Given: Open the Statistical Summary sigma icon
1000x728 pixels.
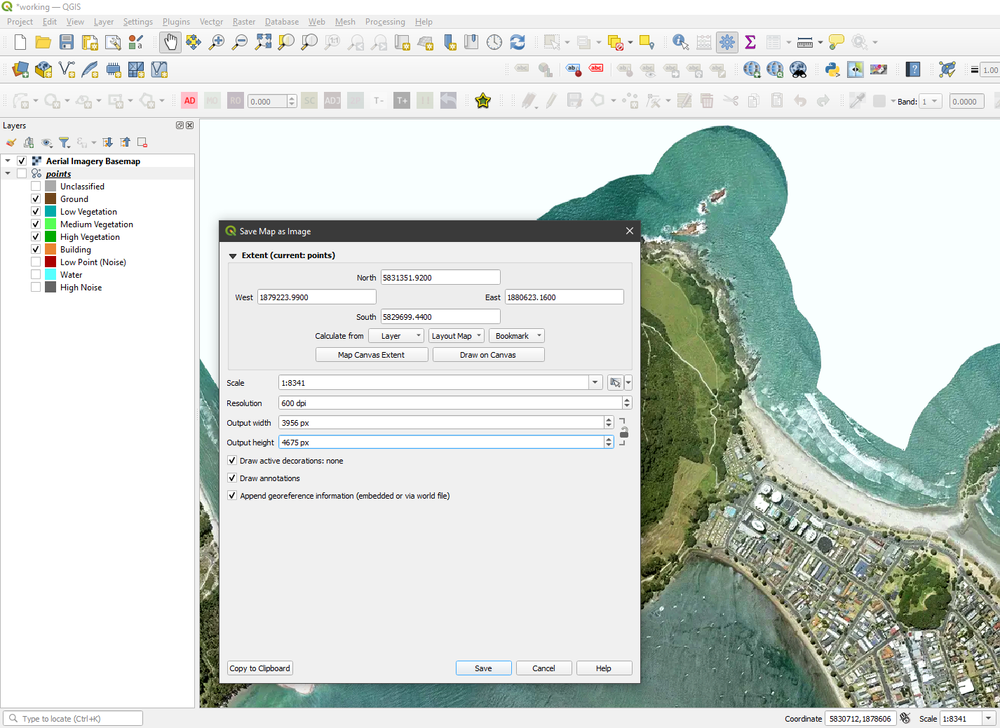Looking at the screenshot, I should (750, 42).
